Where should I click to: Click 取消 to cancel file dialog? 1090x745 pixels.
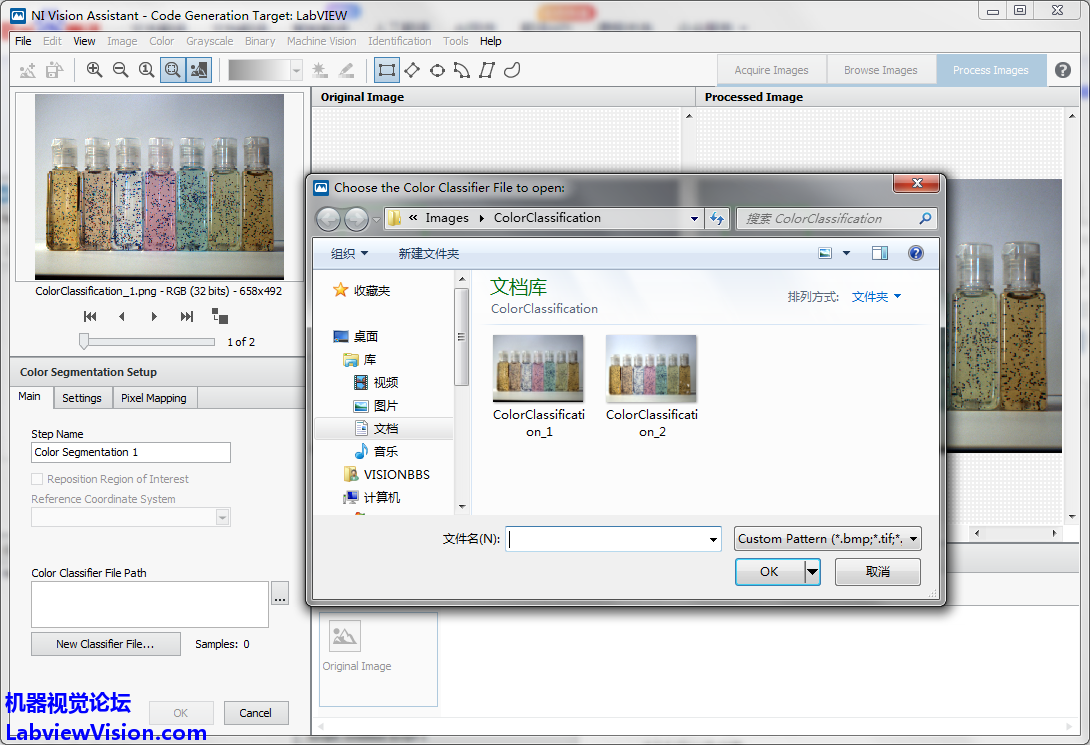[x=877, y=572]
